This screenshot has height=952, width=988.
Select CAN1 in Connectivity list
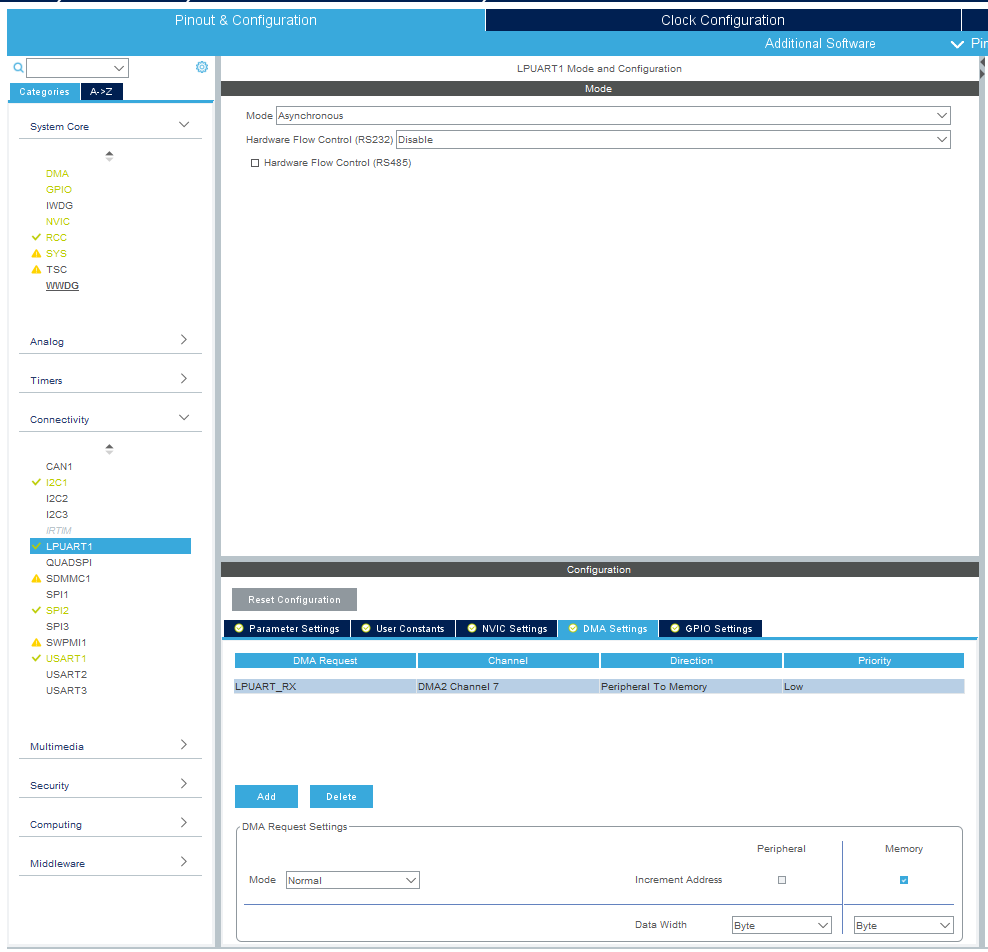click(59, 466)
